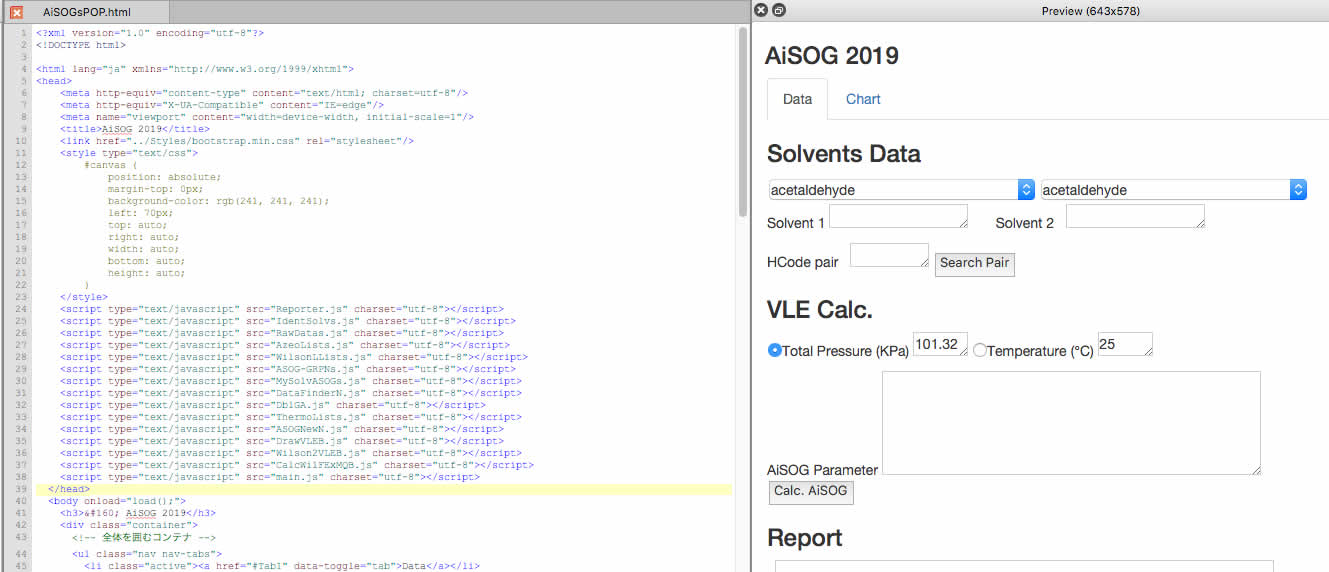The image size is (1329, 572).
Task: Click the <title>AiSOG 2019</title> line
Action: [x=135, y=130]
